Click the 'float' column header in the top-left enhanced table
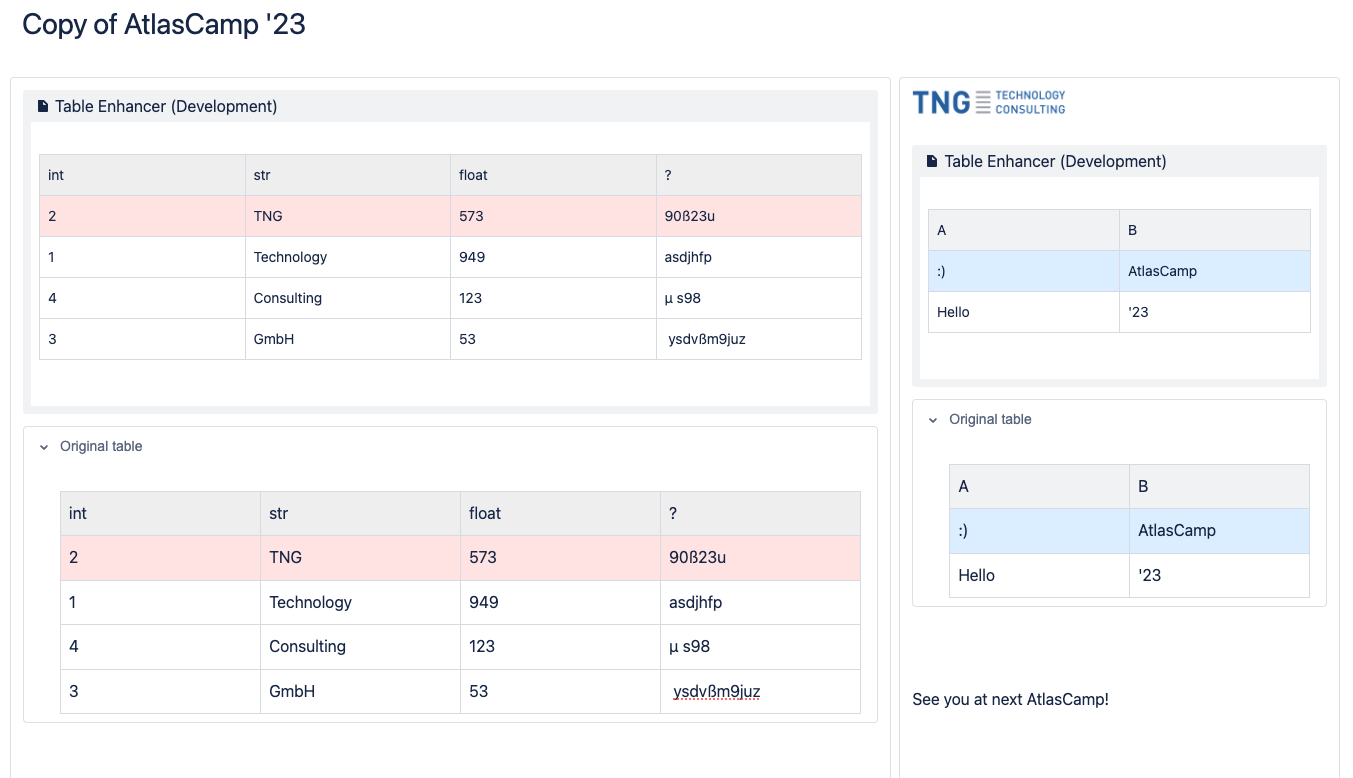1353x778 pixels. [x=473, y=175]
